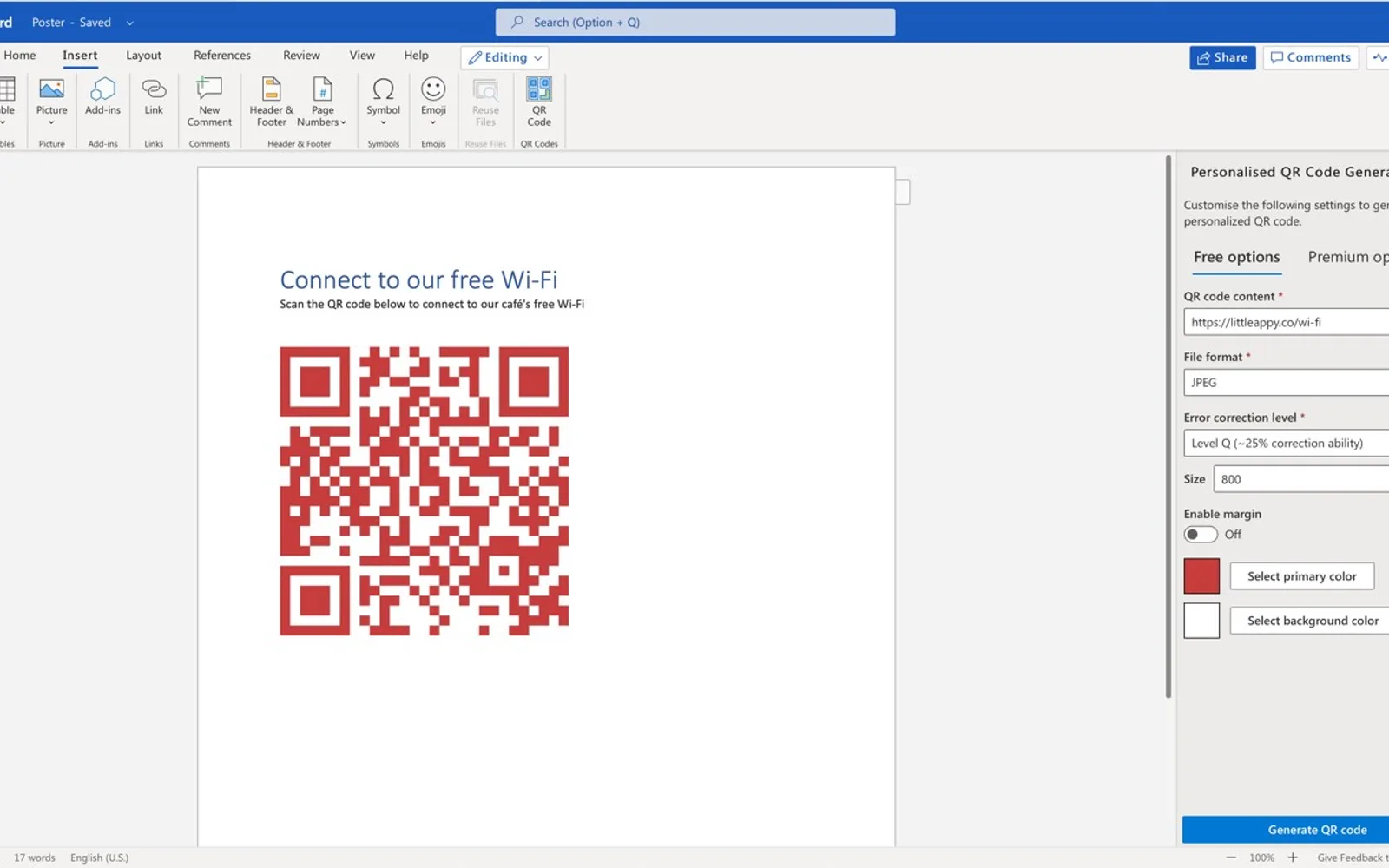Screen dimensions: 1389x868
Task: Open the Add-ins icon in ribbon
Action: click(102, 96)
